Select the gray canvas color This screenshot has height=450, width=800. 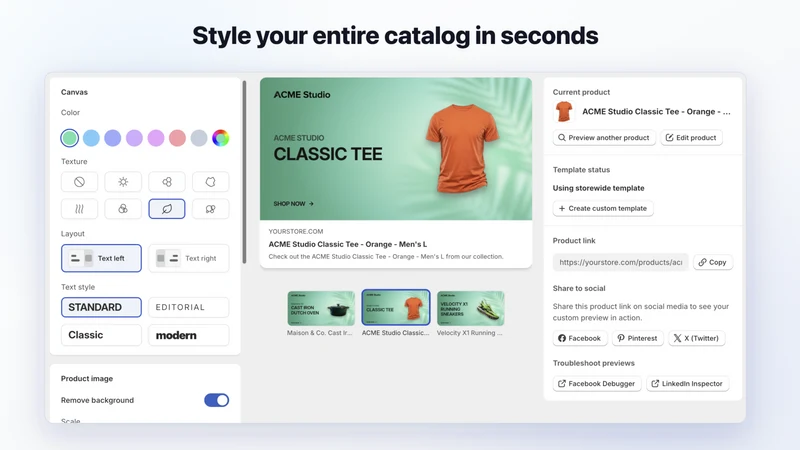coord(199,138)
